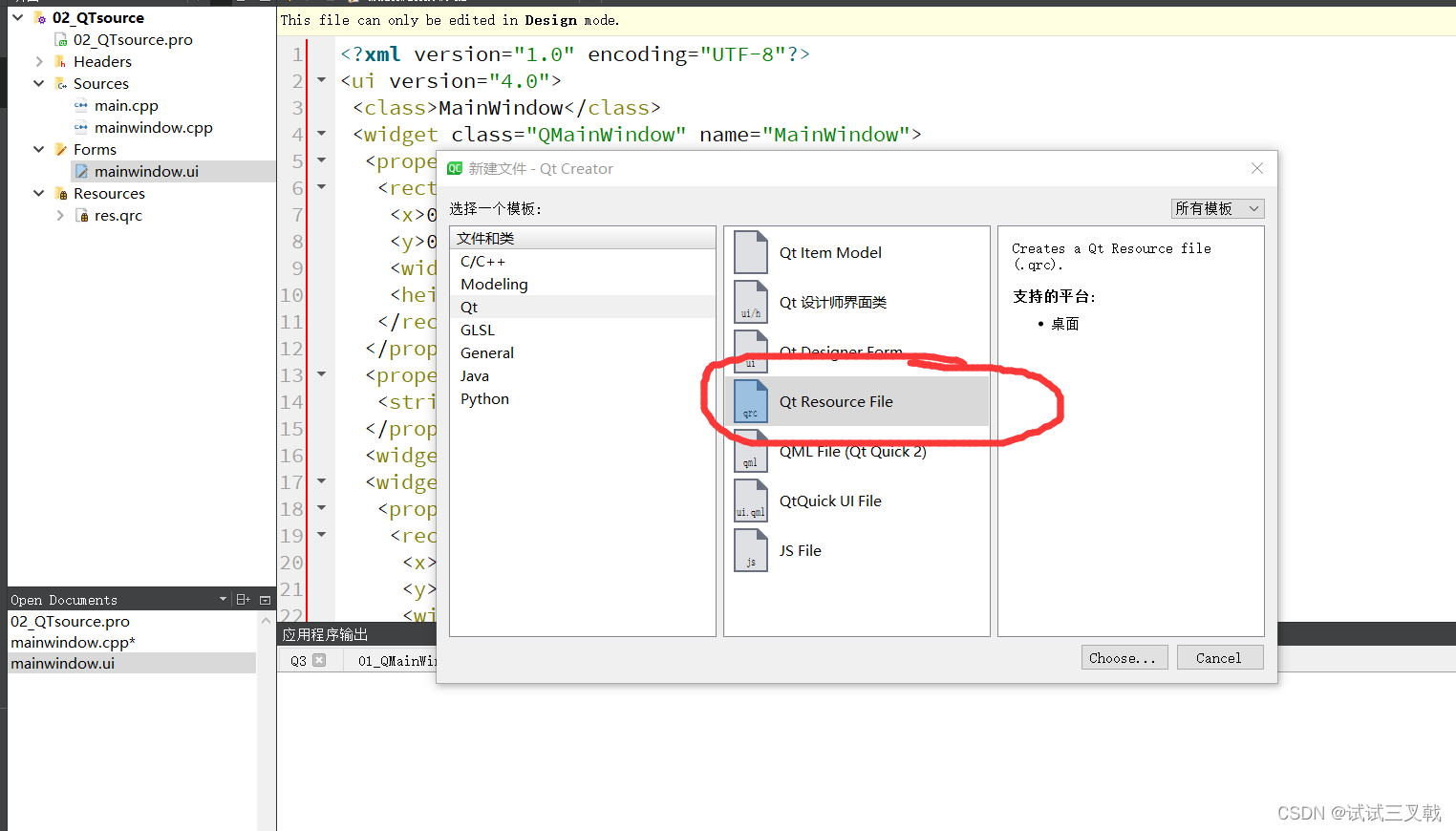Fold the widget block at line 4
Screen dimensions: 1456x831
click(322, 134)
